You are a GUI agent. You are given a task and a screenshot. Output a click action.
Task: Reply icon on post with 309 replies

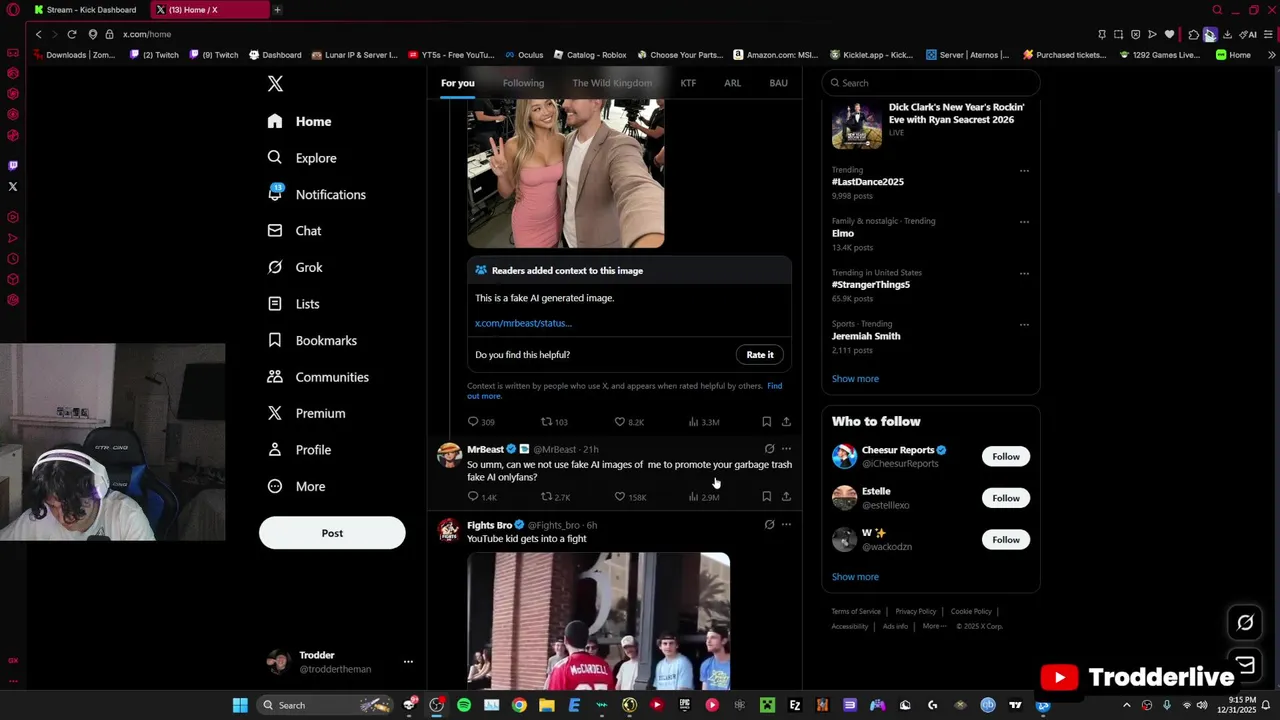coord(473,422)
